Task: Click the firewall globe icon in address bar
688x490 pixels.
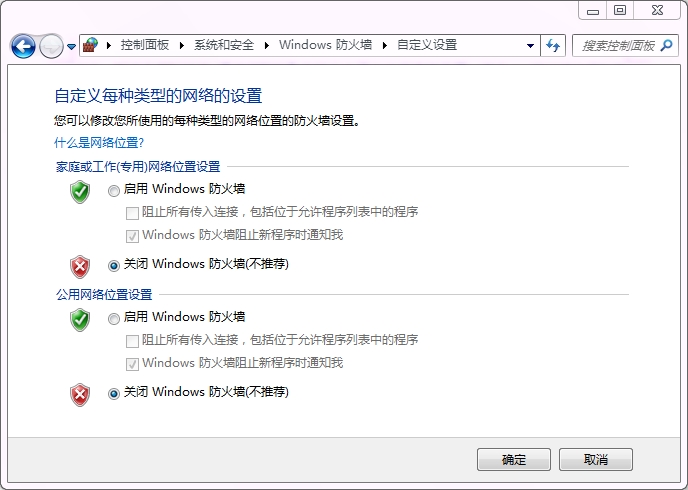Action: point(90,45)
